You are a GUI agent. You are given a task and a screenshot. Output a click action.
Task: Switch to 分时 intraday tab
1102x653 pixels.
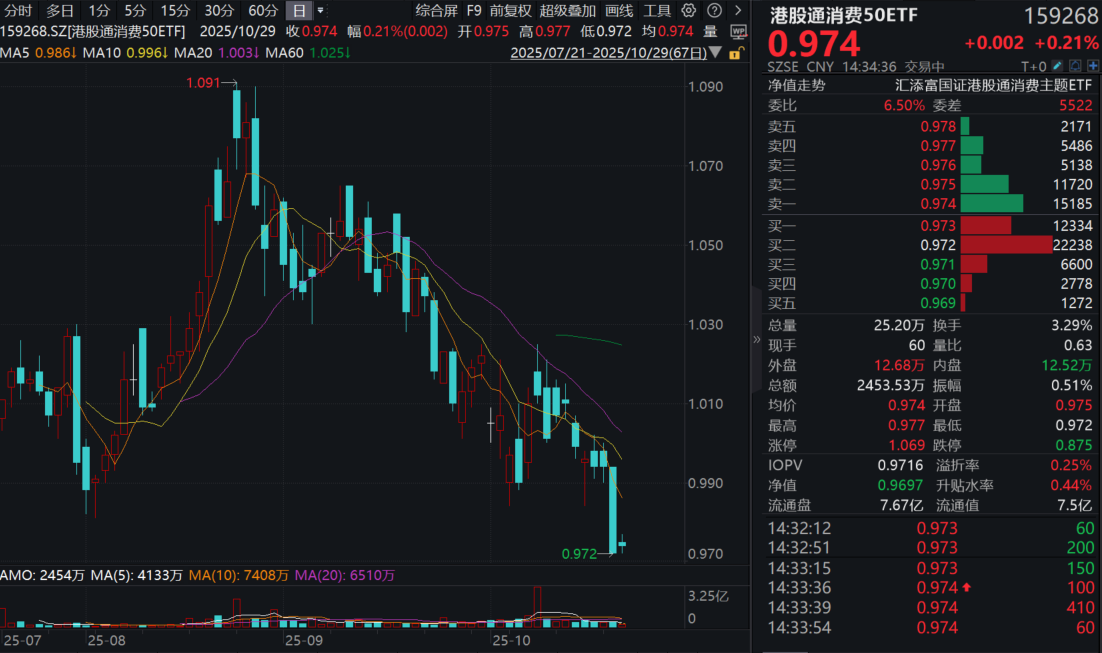pos(18,11)
